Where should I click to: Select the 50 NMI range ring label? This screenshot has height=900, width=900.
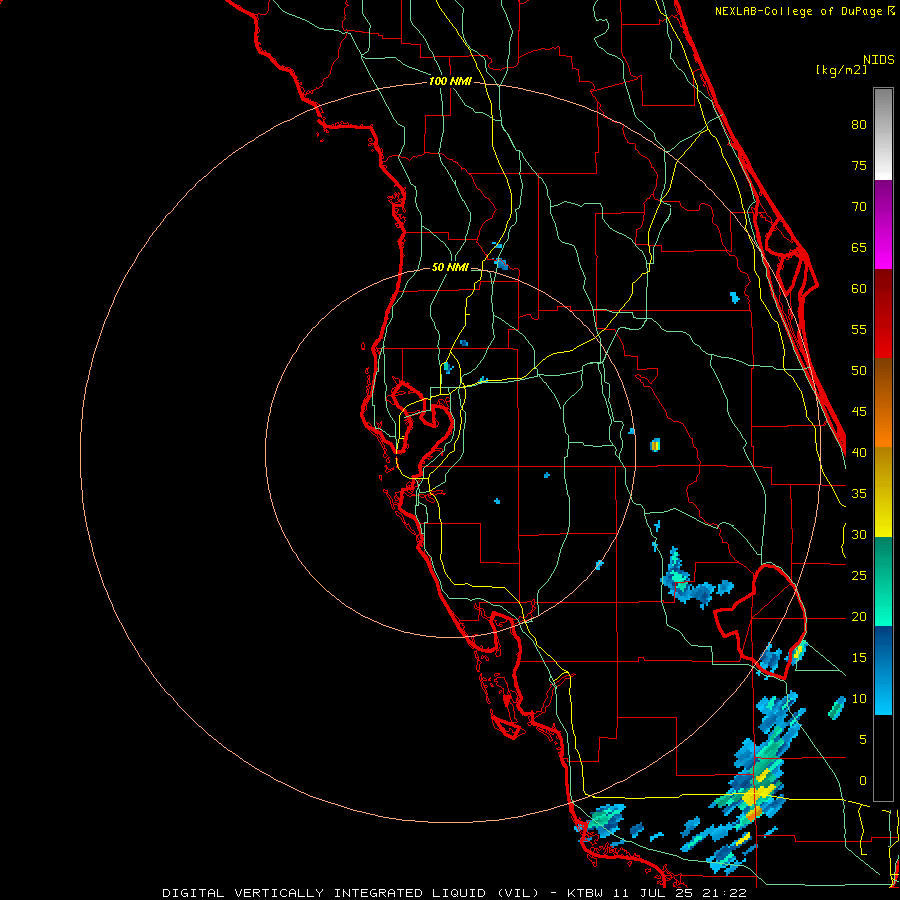click(450, 267)
